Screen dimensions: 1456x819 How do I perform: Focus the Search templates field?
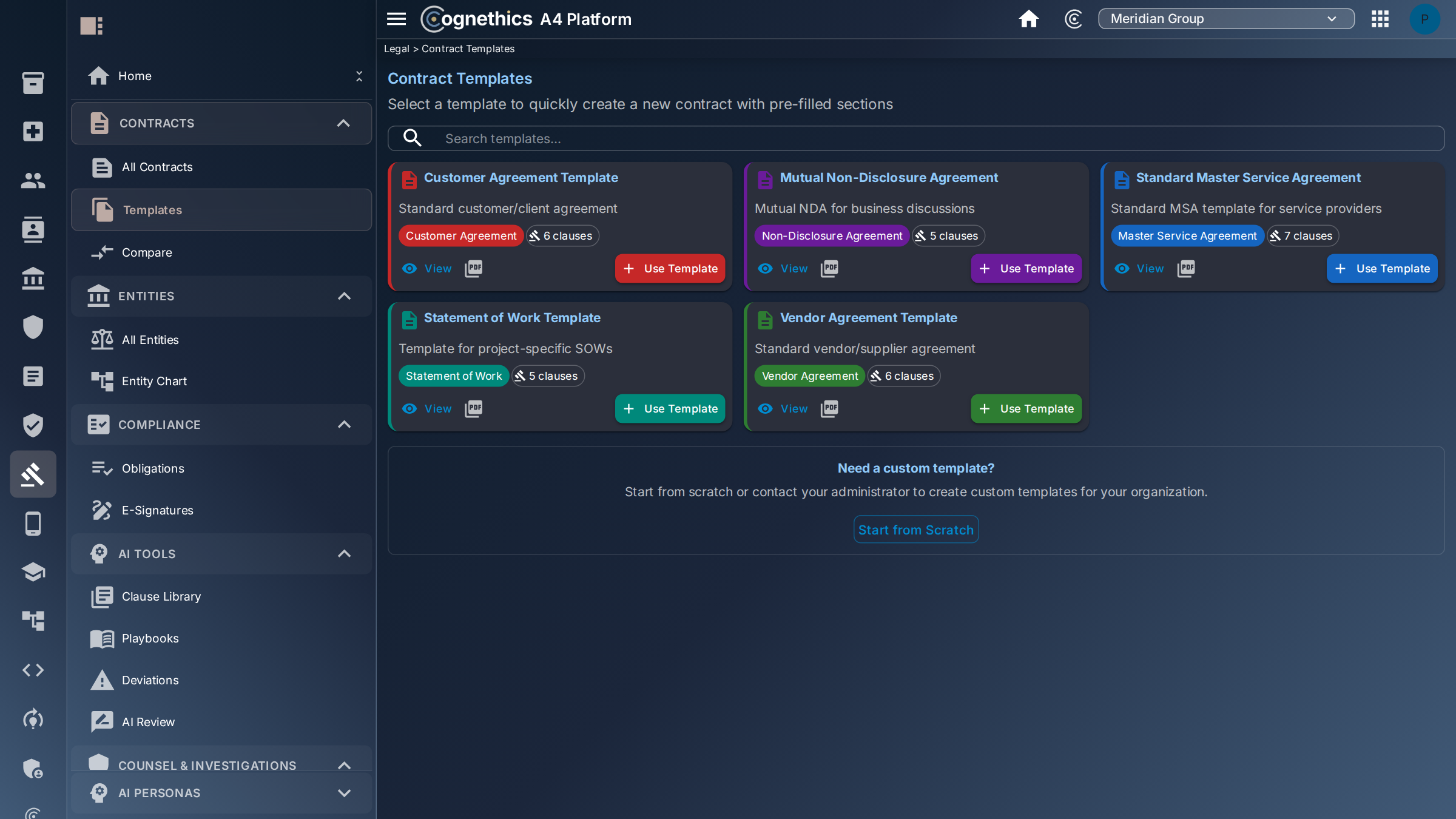pos(915,138)
